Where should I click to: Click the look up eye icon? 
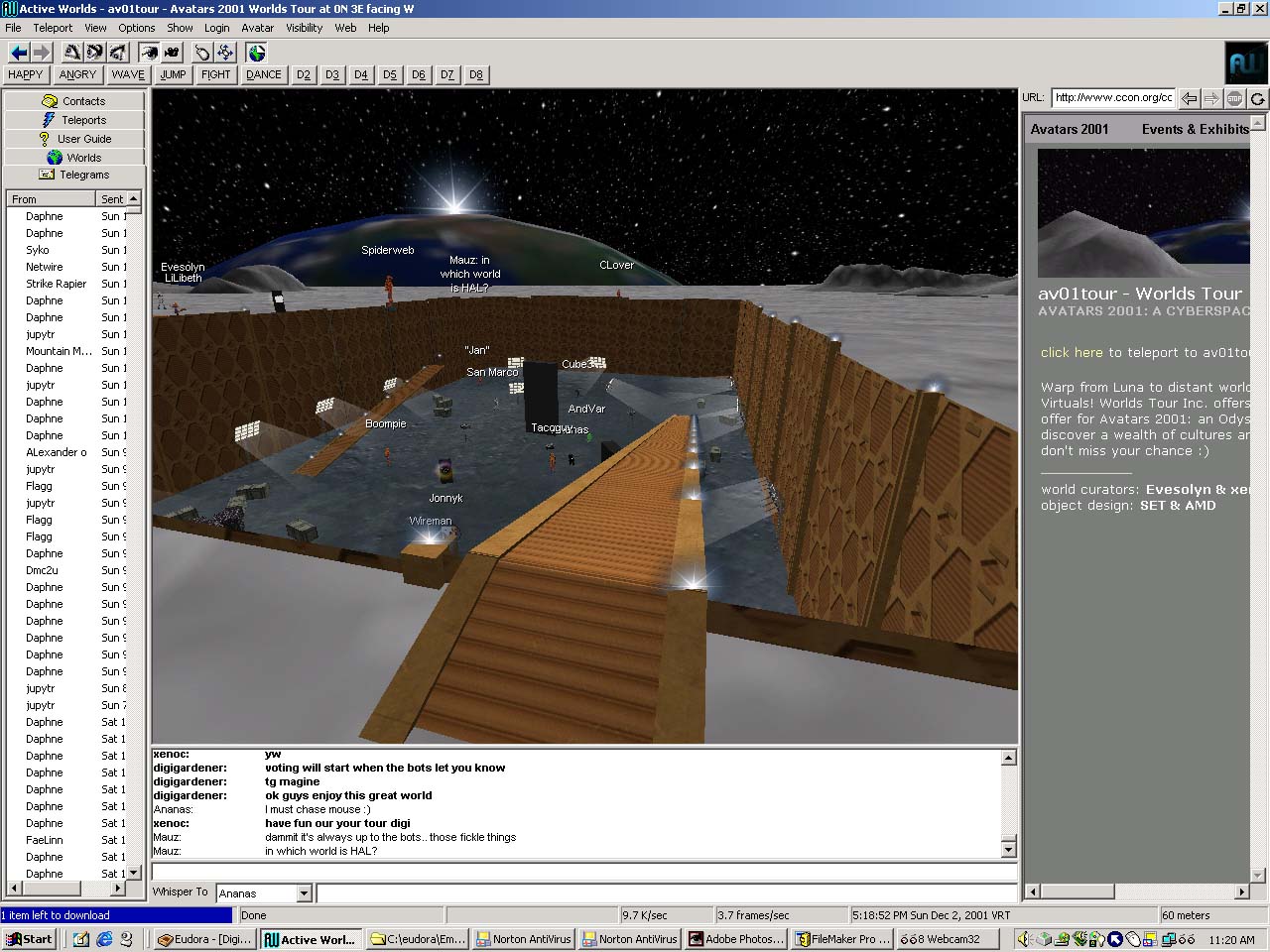71,53
